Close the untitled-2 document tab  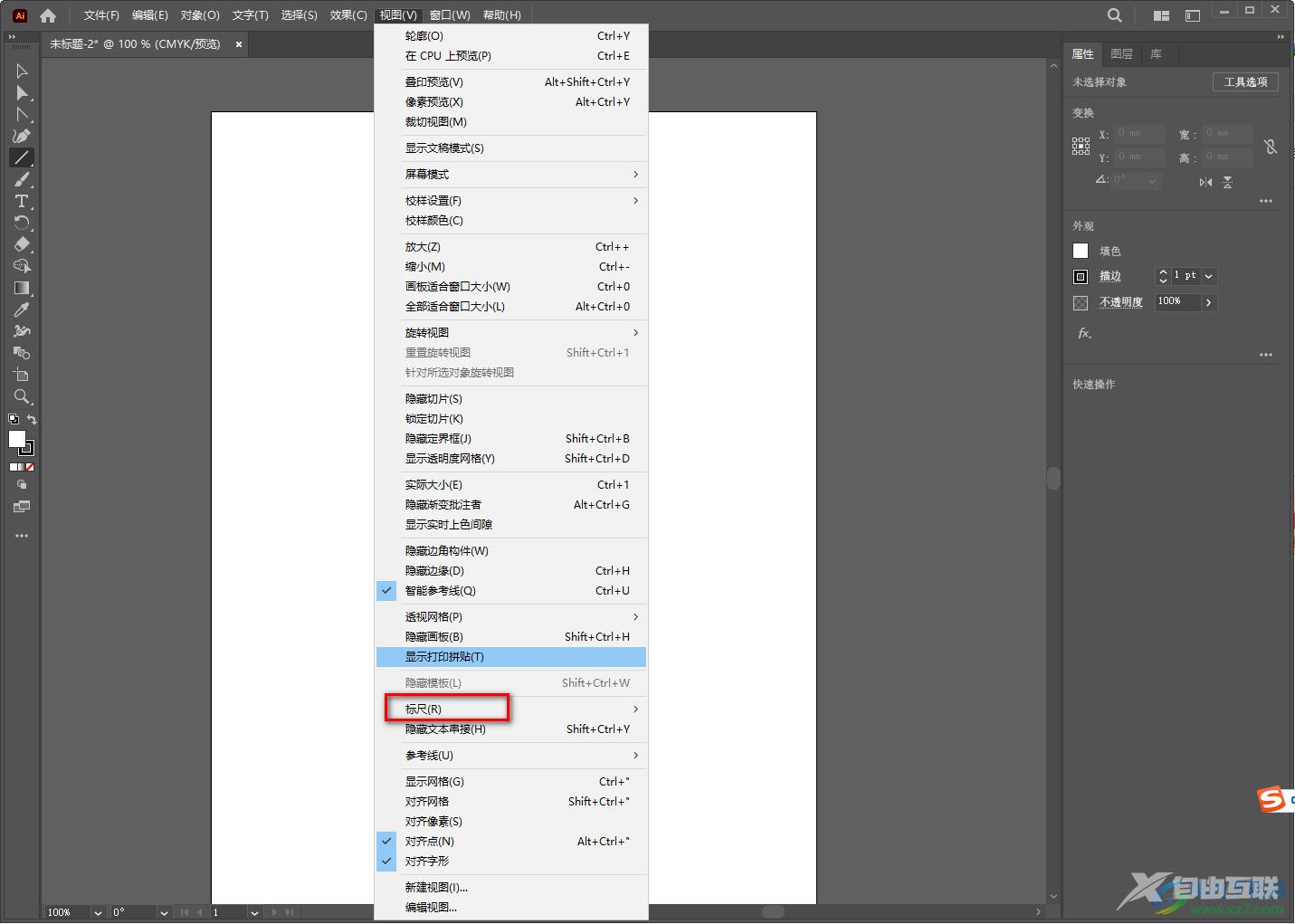click(x=239, y=44)
